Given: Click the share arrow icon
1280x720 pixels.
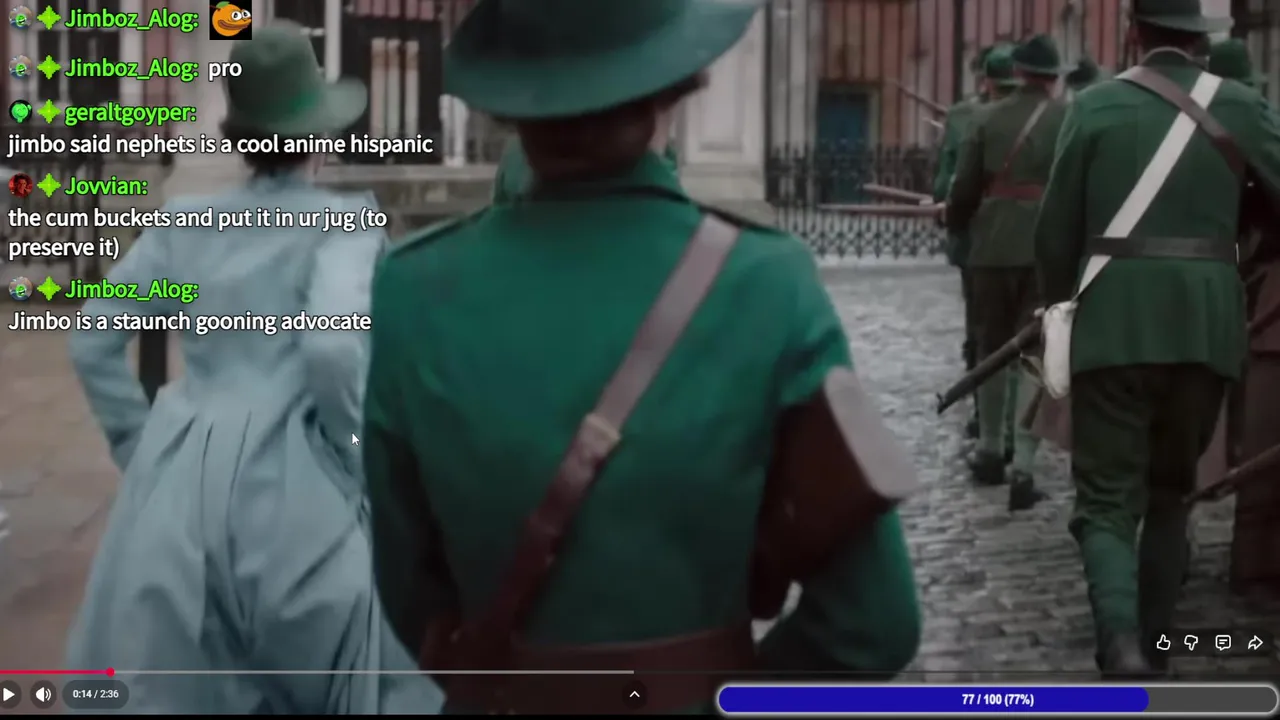Looking at the screenshot, I should 1255,643.
